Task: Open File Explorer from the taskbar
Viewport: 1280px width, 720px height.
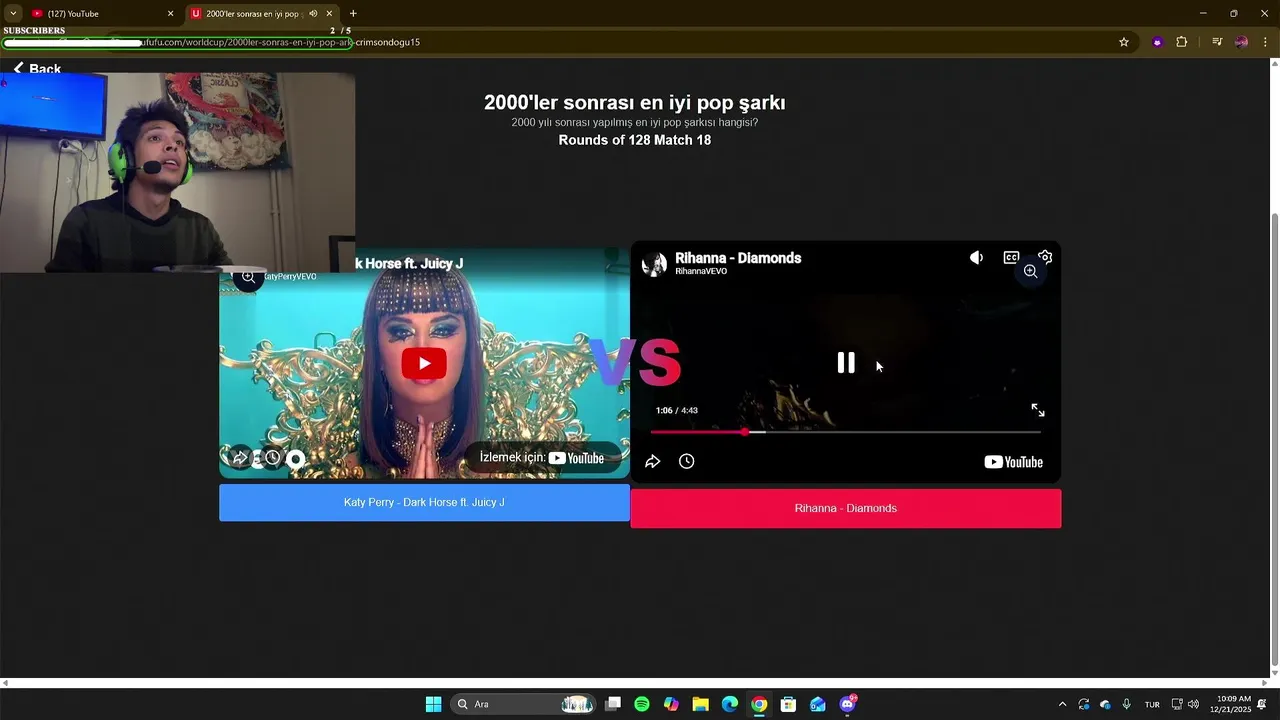Action: point(701,704)
